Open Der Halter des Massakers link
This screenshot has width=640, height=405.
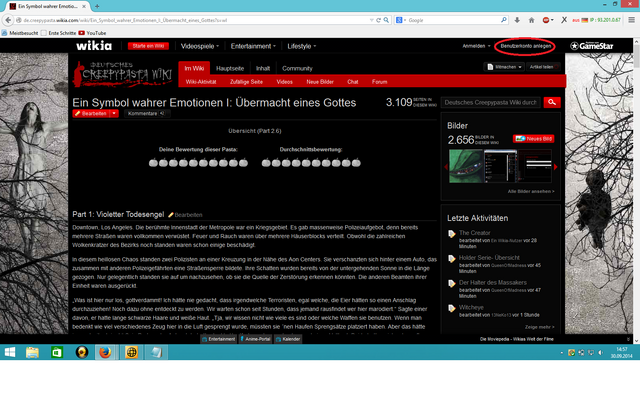pos(493,283)
